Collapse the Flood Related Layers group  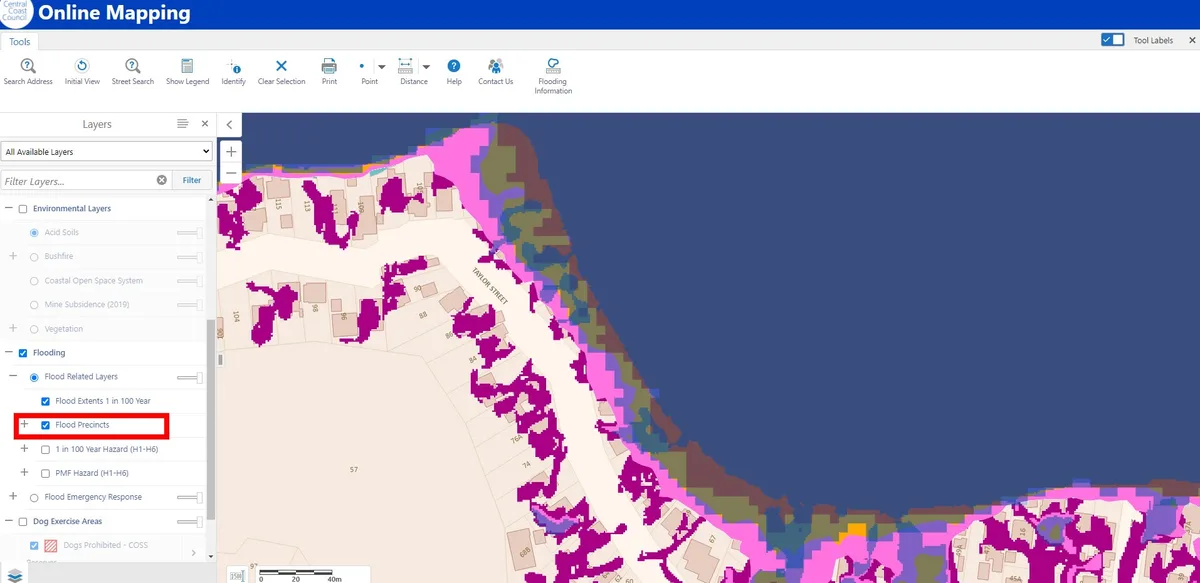tap(13, 377)
